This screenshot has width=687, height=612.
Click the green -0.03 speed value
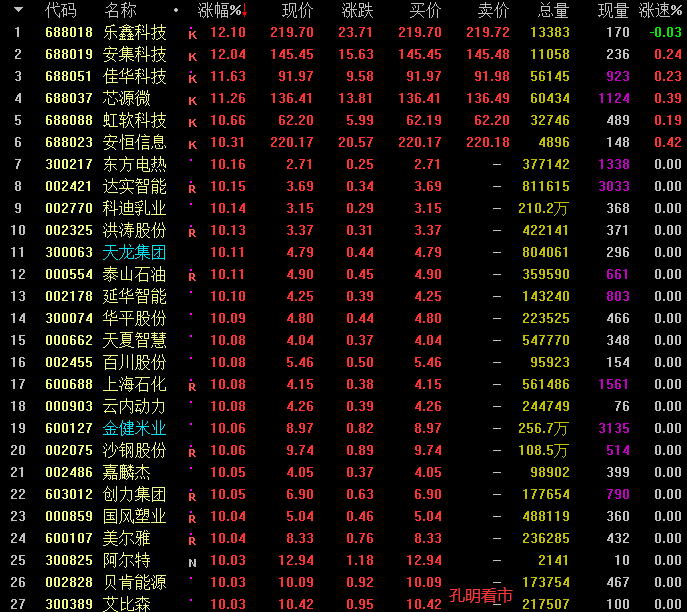tap(665, 32)
